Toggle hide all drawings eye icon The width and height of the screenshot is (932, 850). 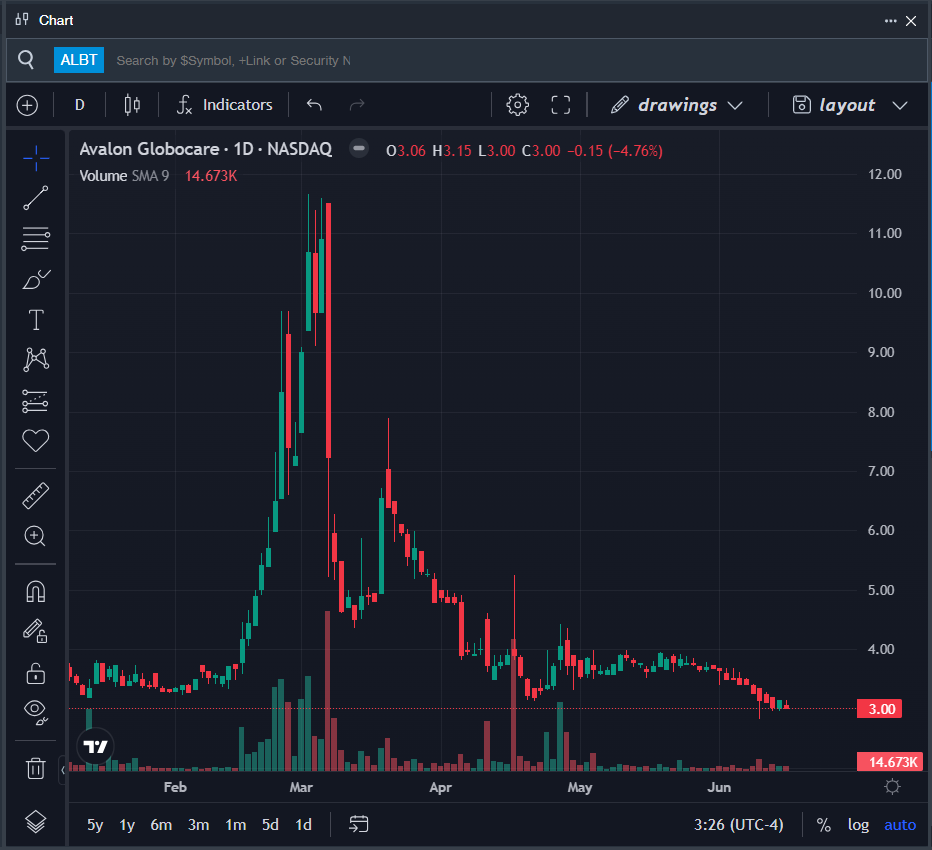click(36, 712)
